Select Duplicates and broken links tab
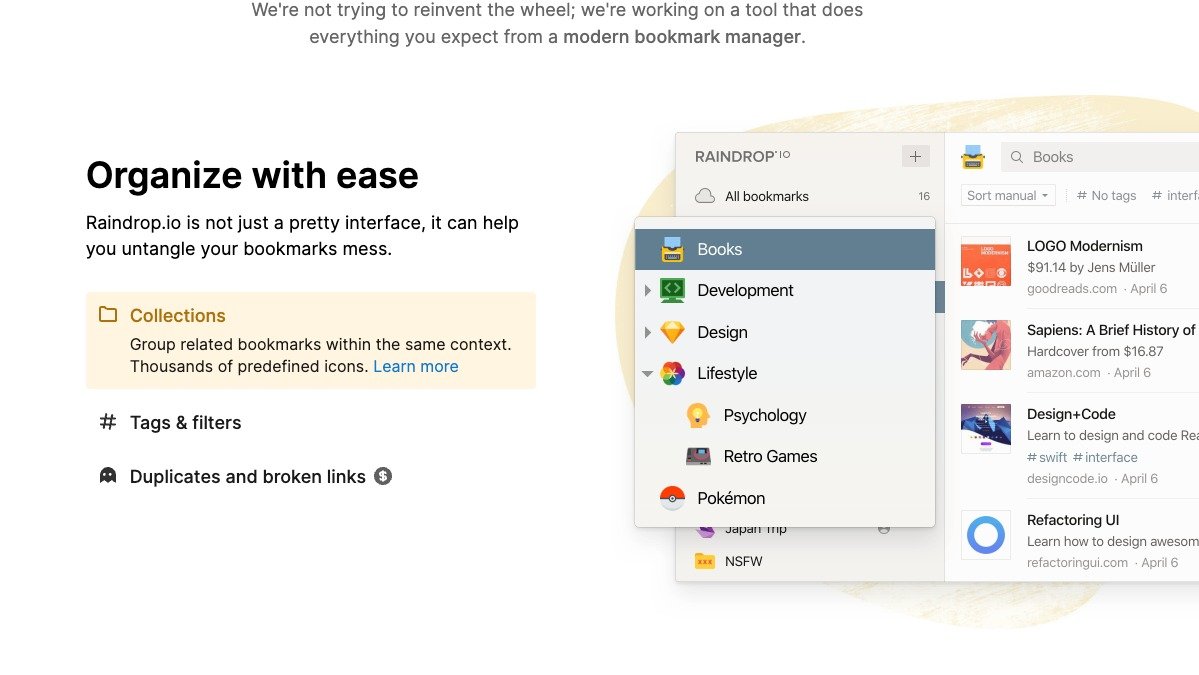The width and height of the screenshot is (1199, 675). click(x=246, y=476)
